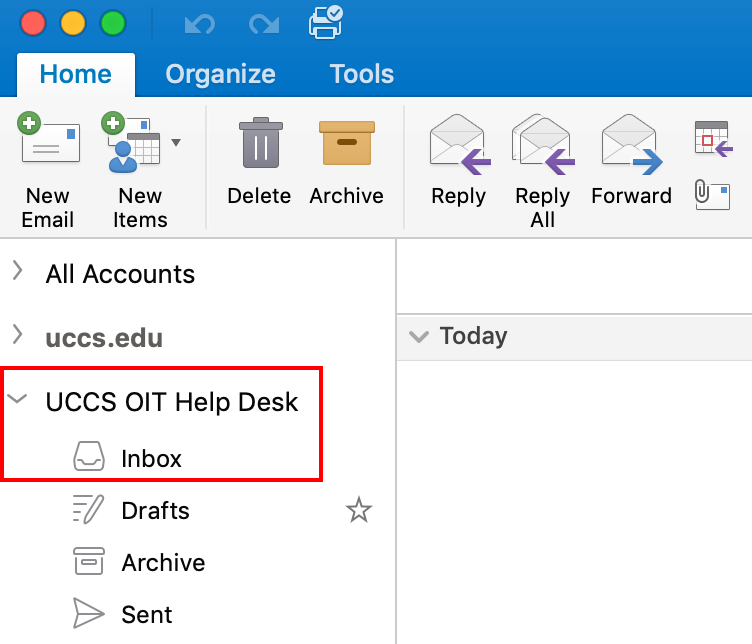Click the Delete trash can icon
Image resolution: width=752 pixels, height=644 pixels.
(260, 143)
